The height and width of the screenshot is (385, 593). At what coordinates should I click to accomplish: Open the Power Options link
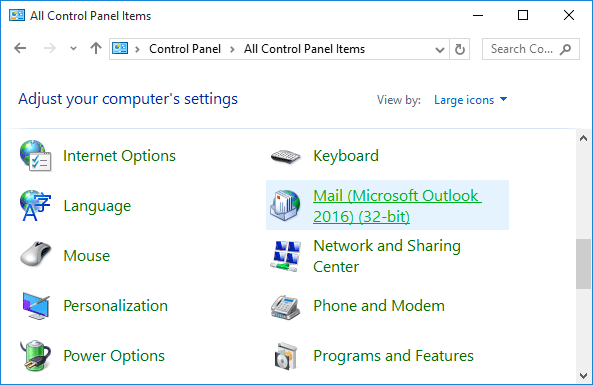pyautogui.click(x=114, y=356)
